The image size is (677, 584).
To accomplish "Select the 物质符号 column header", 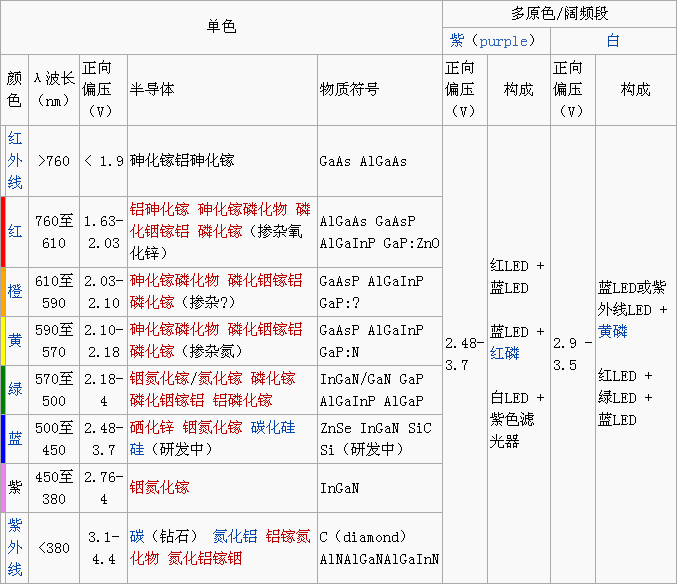I will click(380, 90).
